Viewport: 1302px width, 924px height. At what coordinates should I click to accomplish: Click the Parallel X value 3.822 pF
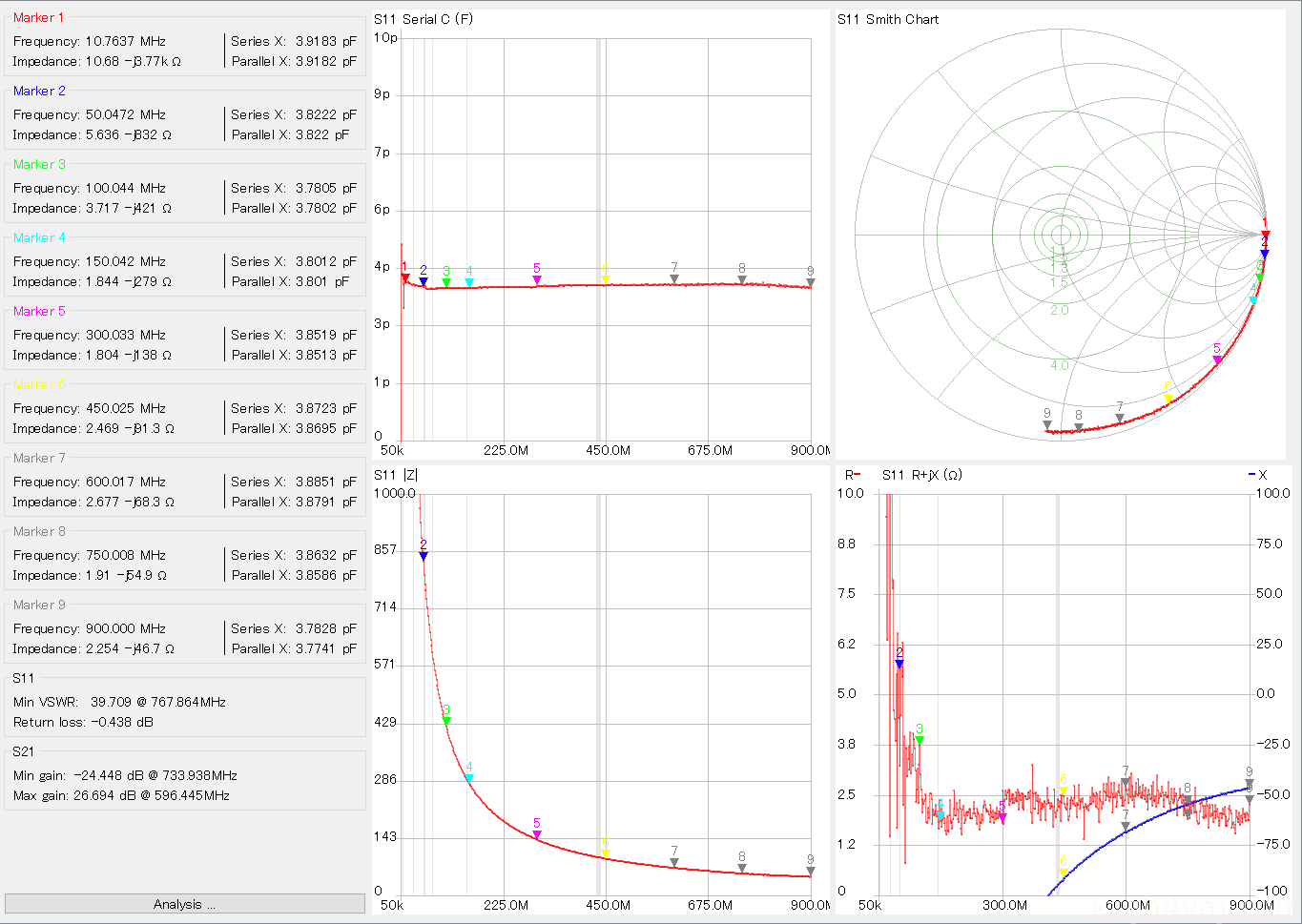click(x=322, y=134)
